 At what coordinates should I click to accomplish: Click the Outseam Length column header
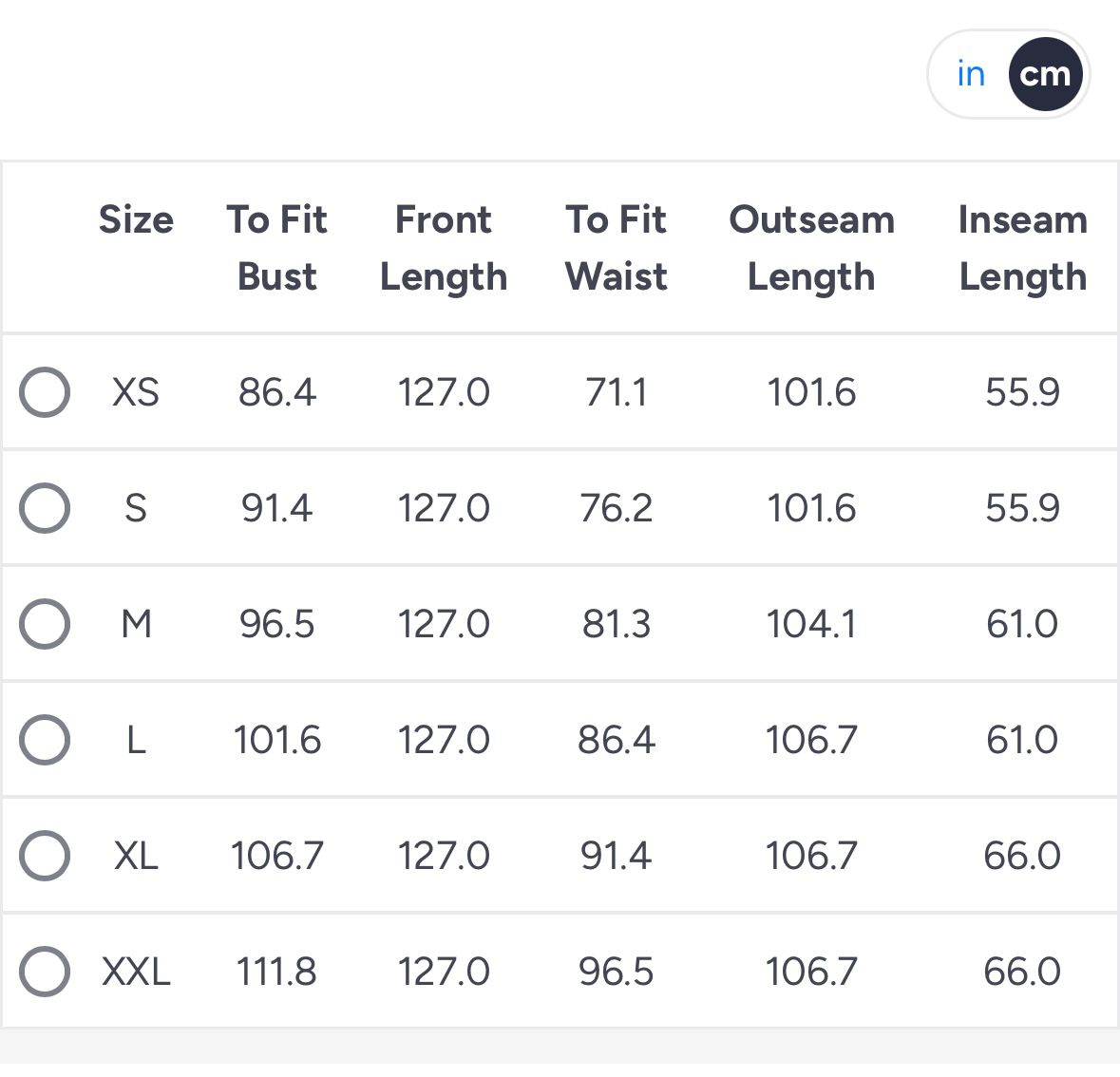(x=811, y=248)
